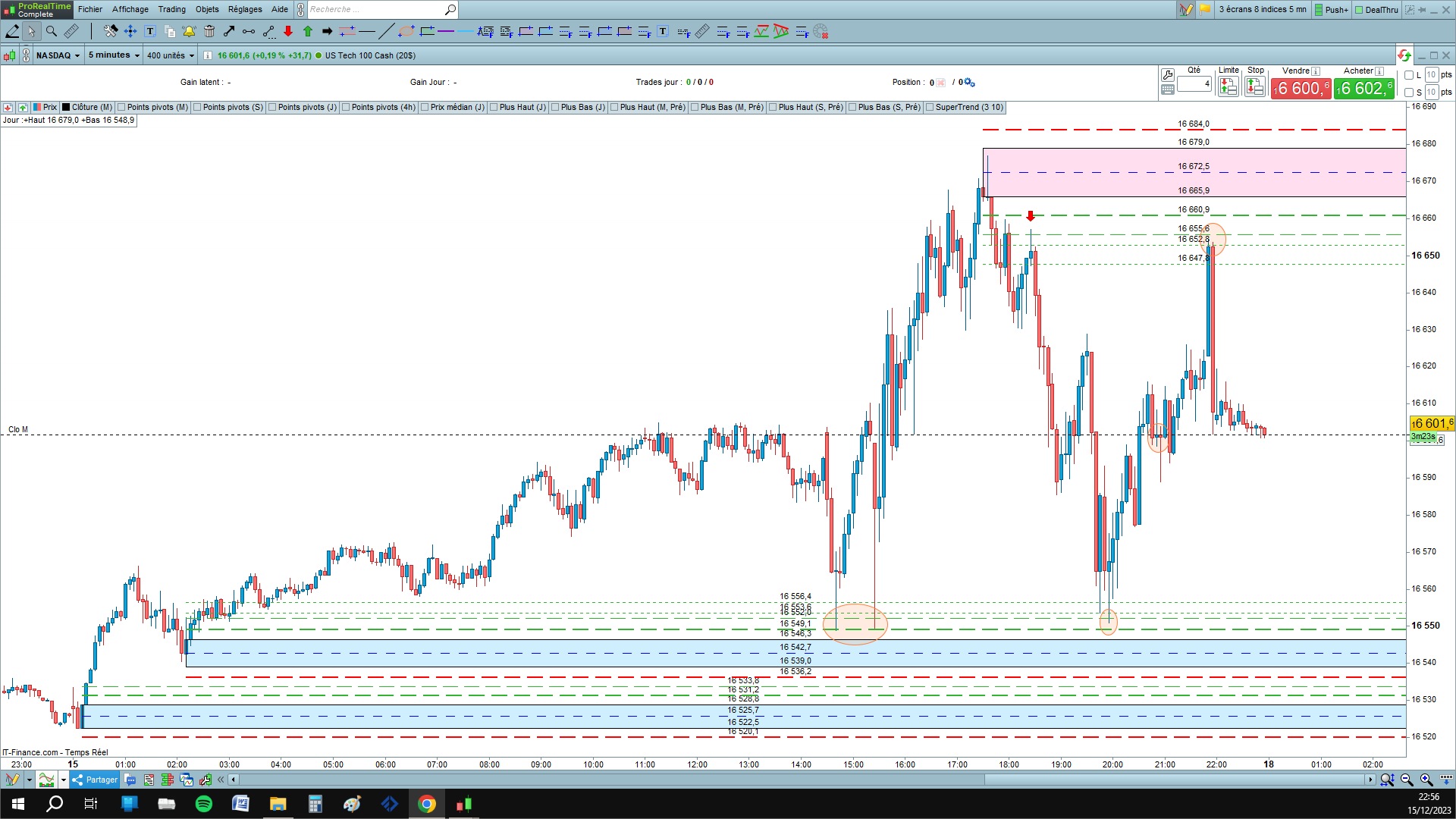1456x819 pixels.
Task: Select the text annotation tool
Action: (x=150, y=31)
